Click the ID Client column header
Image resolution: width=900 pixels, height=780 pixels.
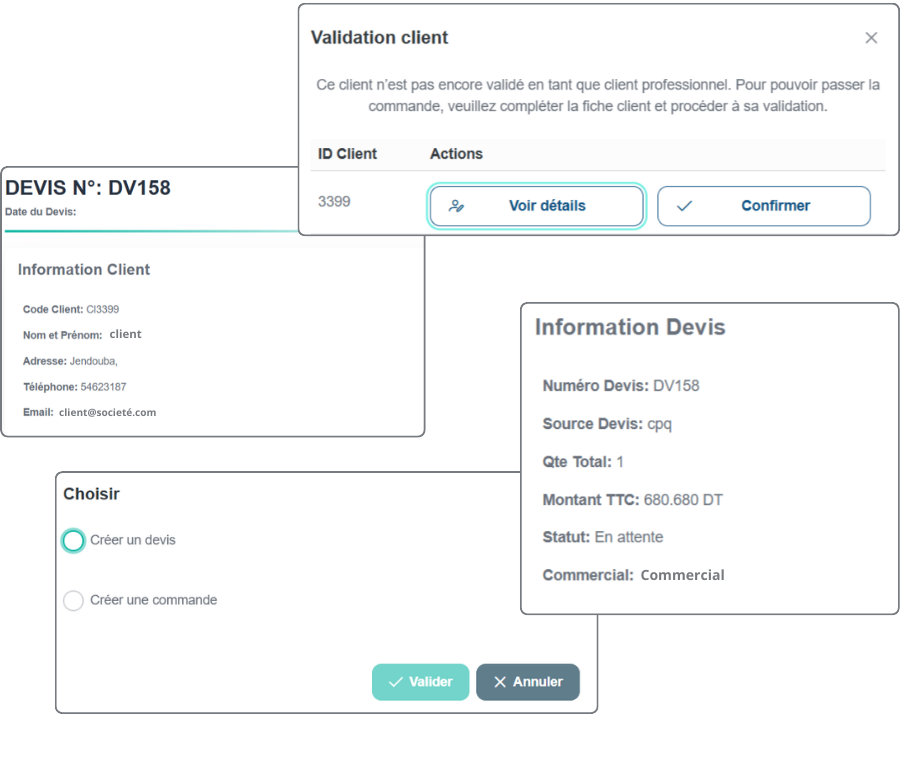347,154
